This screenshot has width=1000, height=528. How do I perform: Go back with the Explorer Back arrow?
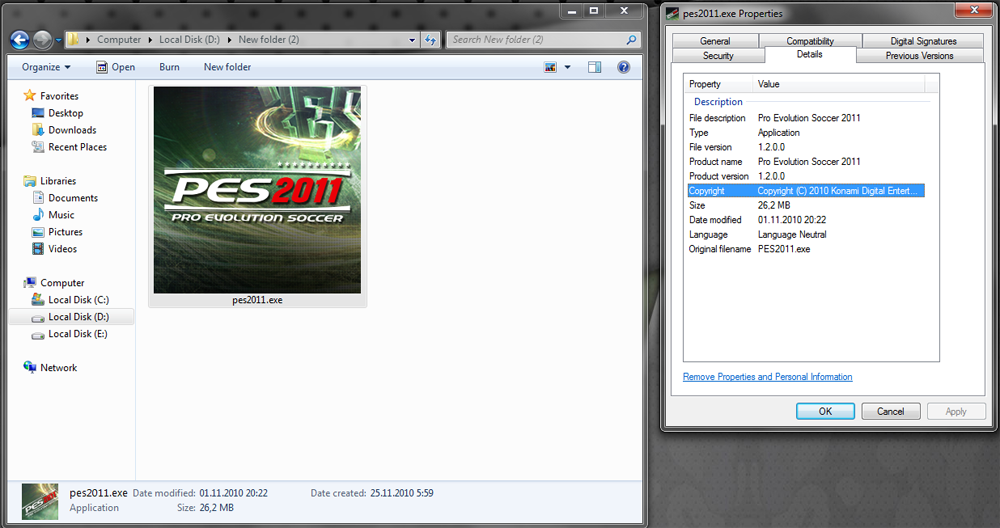(20, 40)
